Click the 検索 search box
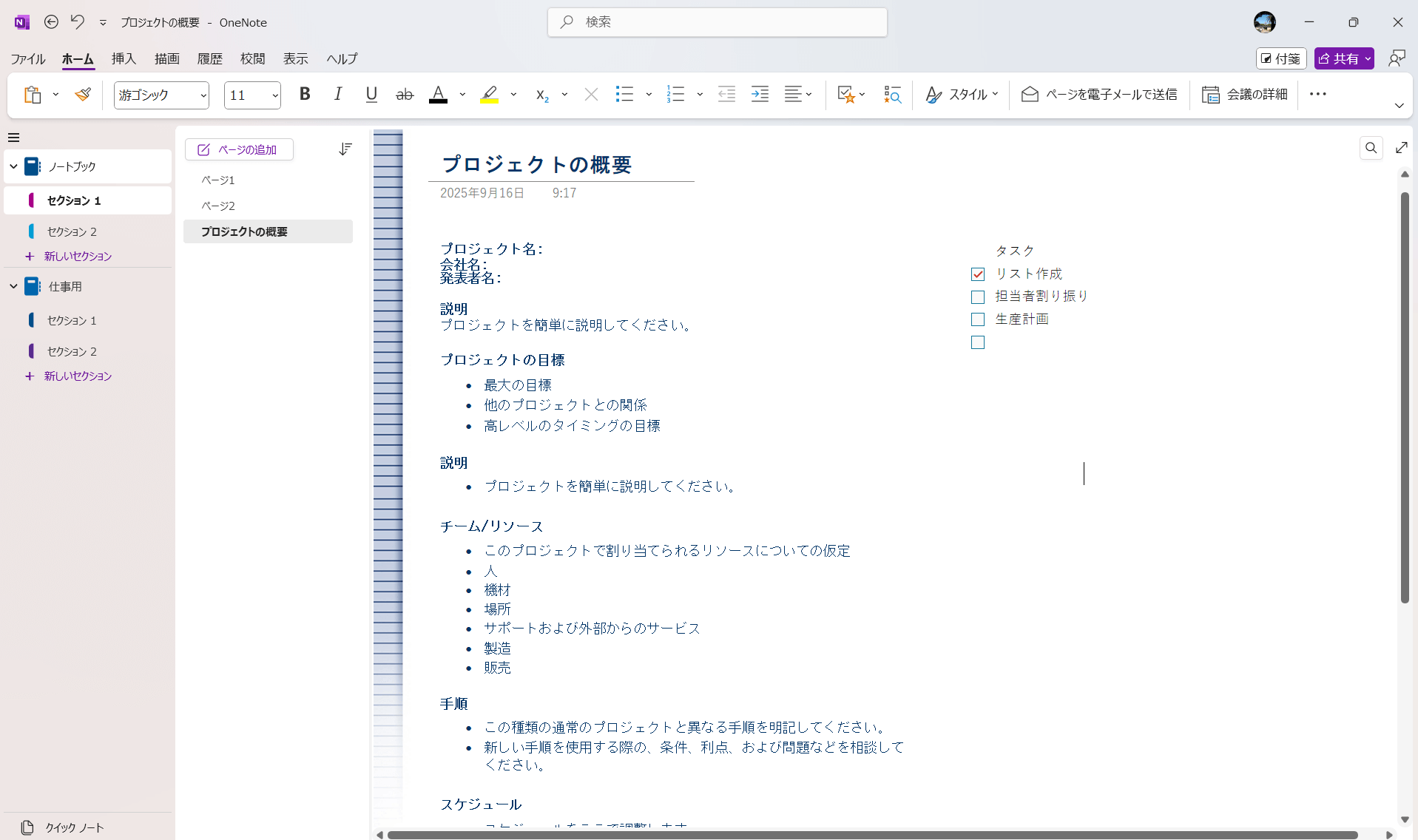The width and height of the screenshot is (1418, 840). pos(717,22)
